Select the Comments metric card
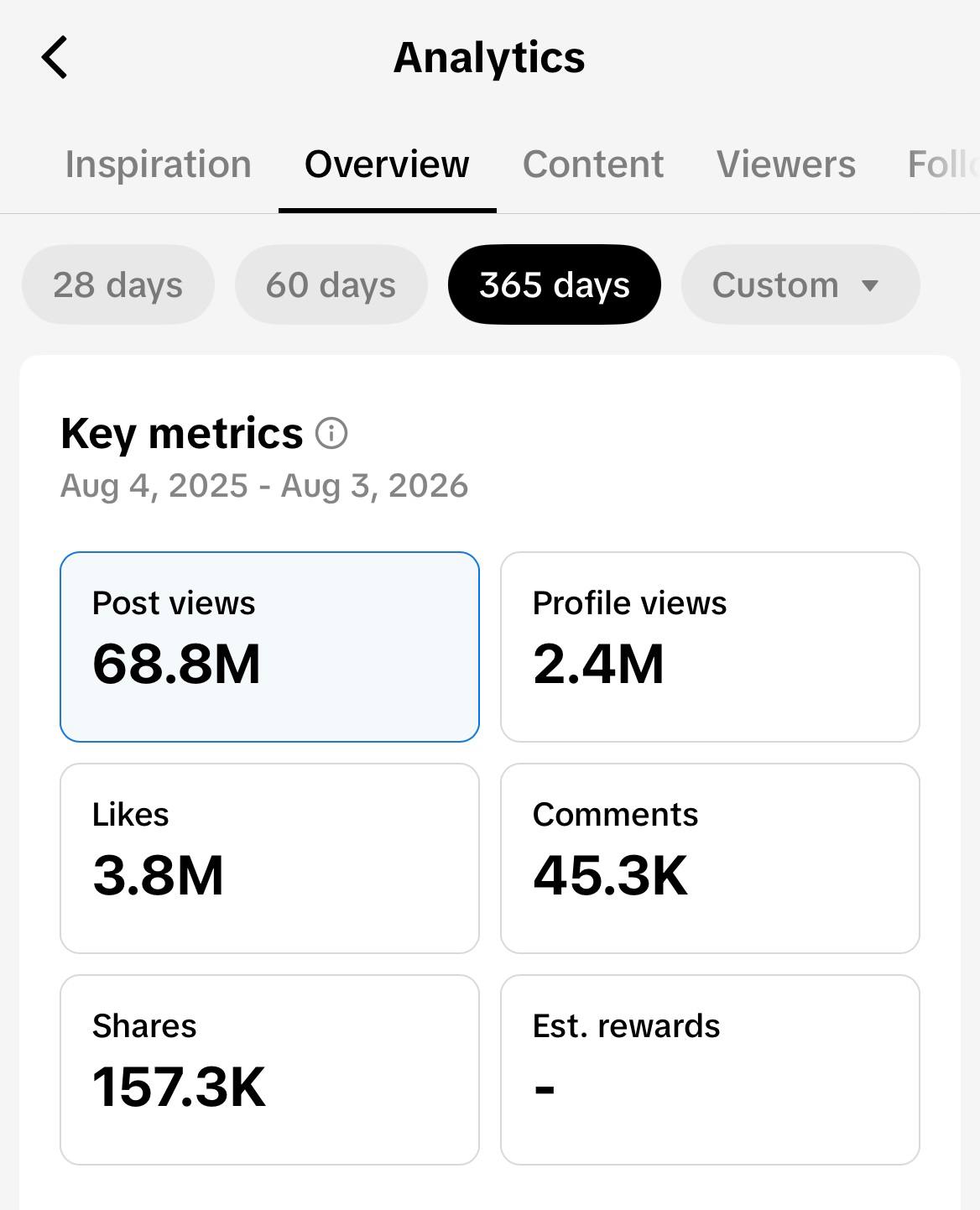The height and width of the screenshot is (1210, 980). (x=710, y=858)
